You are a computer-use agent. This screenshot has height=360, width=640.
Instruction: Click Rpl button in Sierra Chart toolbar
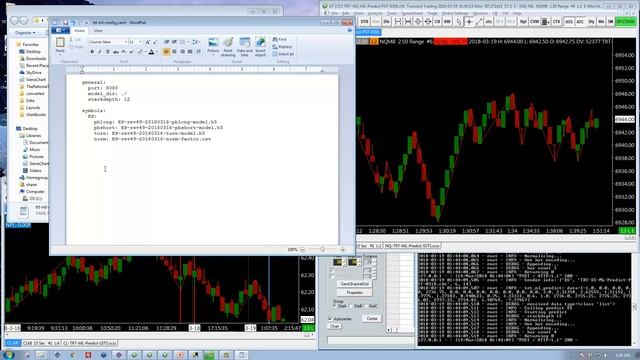tap(523, 22)
